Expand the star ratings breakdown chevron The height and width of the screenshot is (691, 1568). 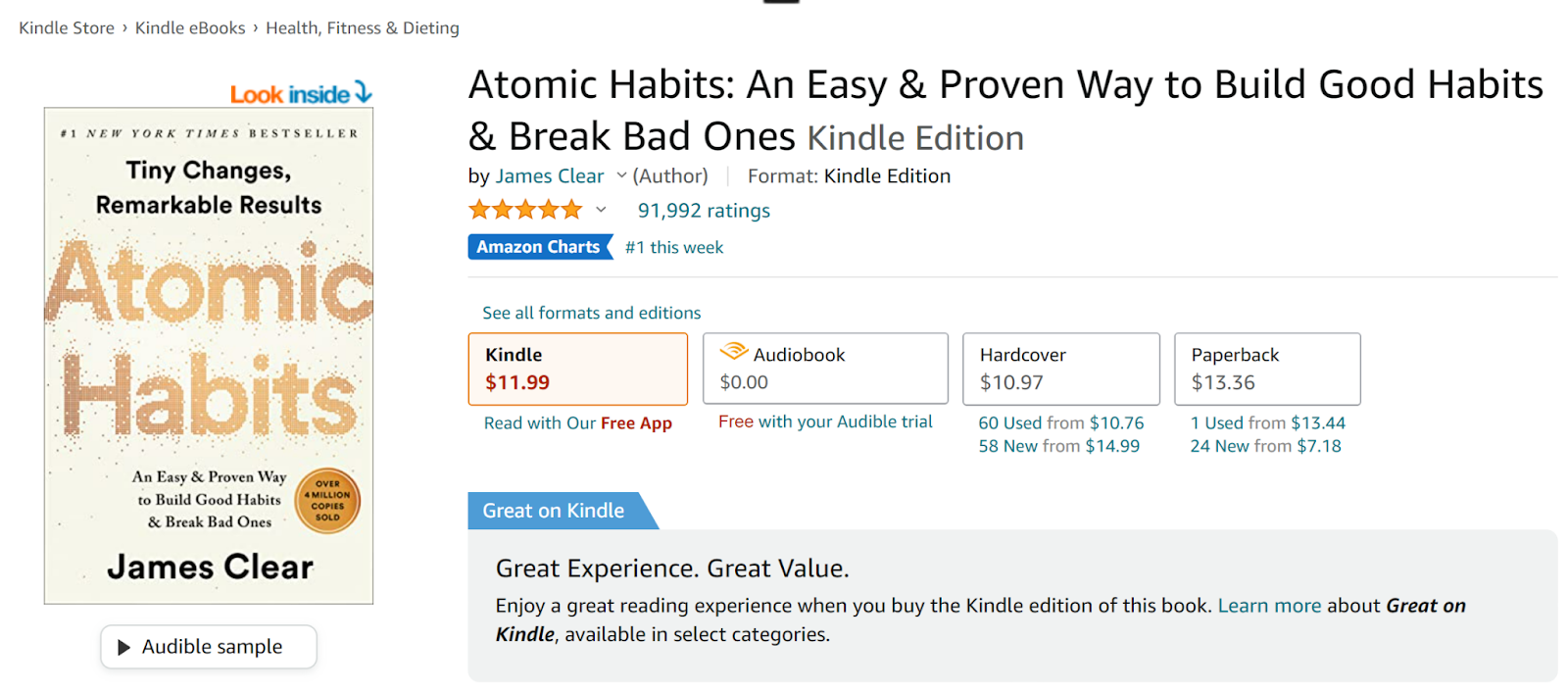[601, 210]
